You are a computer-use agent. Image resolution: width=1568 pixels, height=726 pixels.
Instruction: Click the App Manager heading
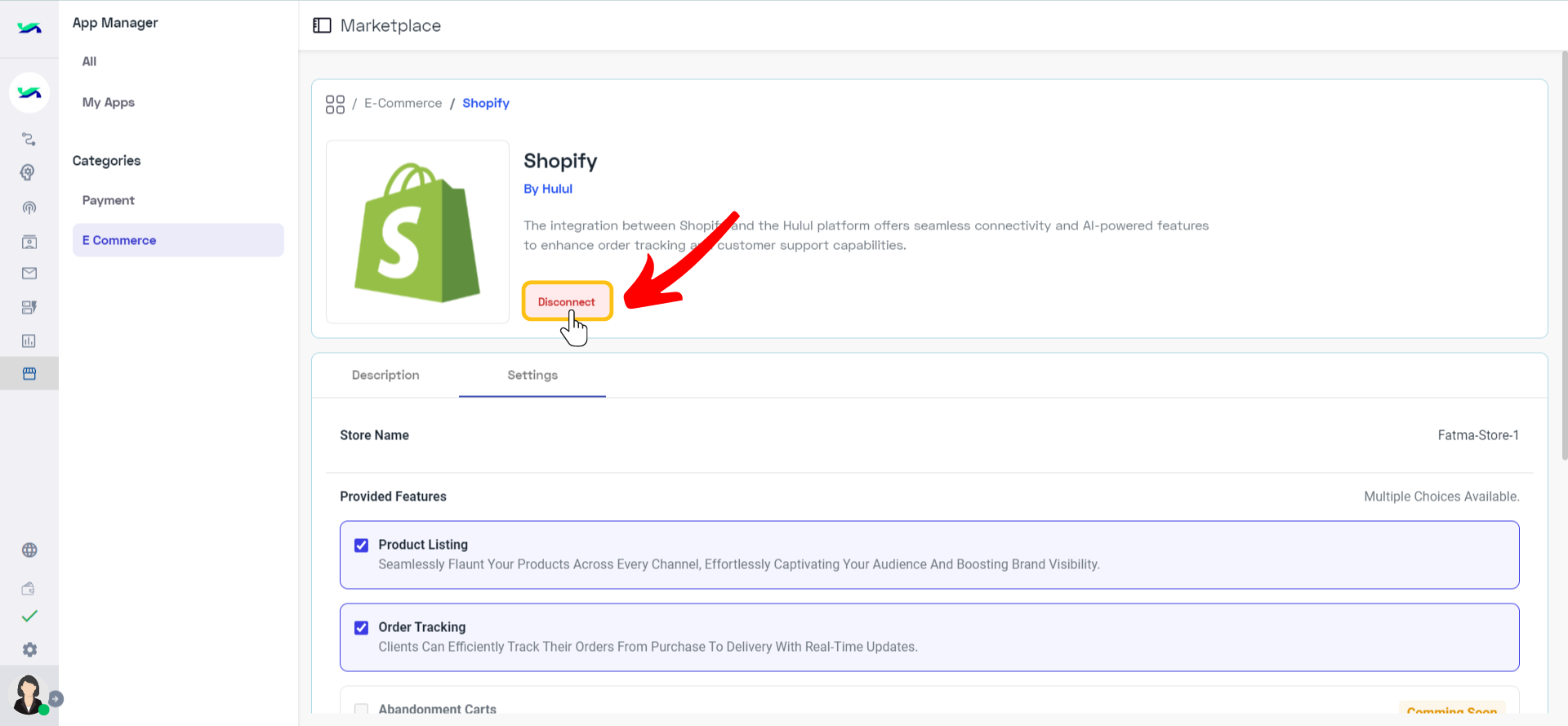tap(115, 23)
